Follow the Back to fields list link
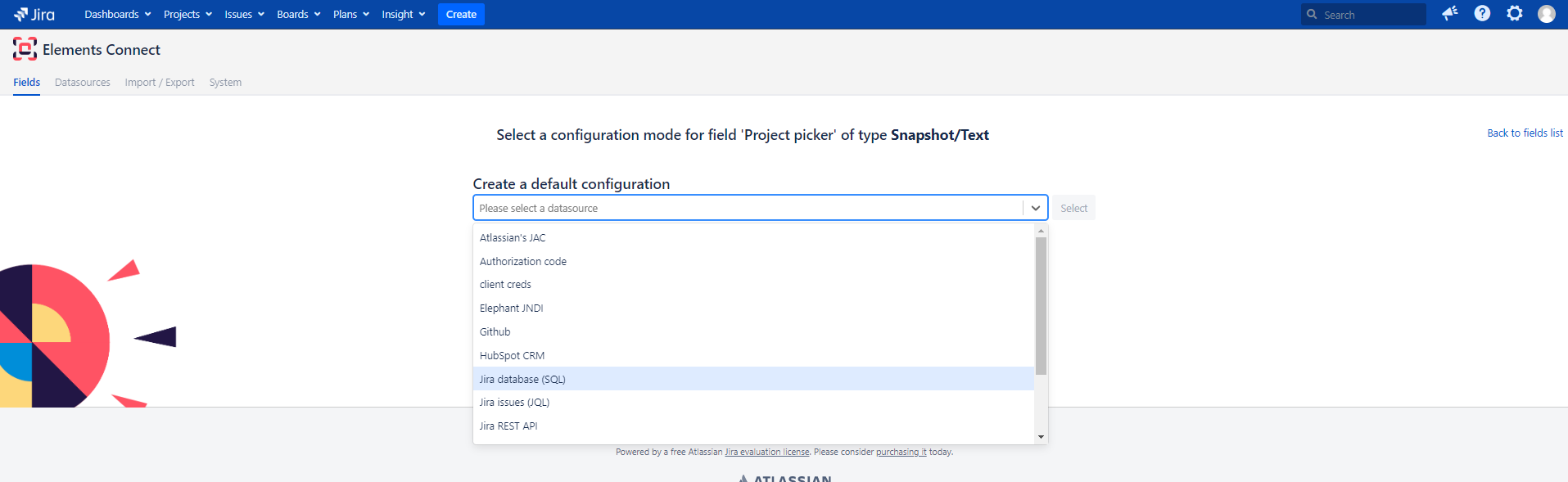Screen dimensions: 1568x482 (1525, 133)
